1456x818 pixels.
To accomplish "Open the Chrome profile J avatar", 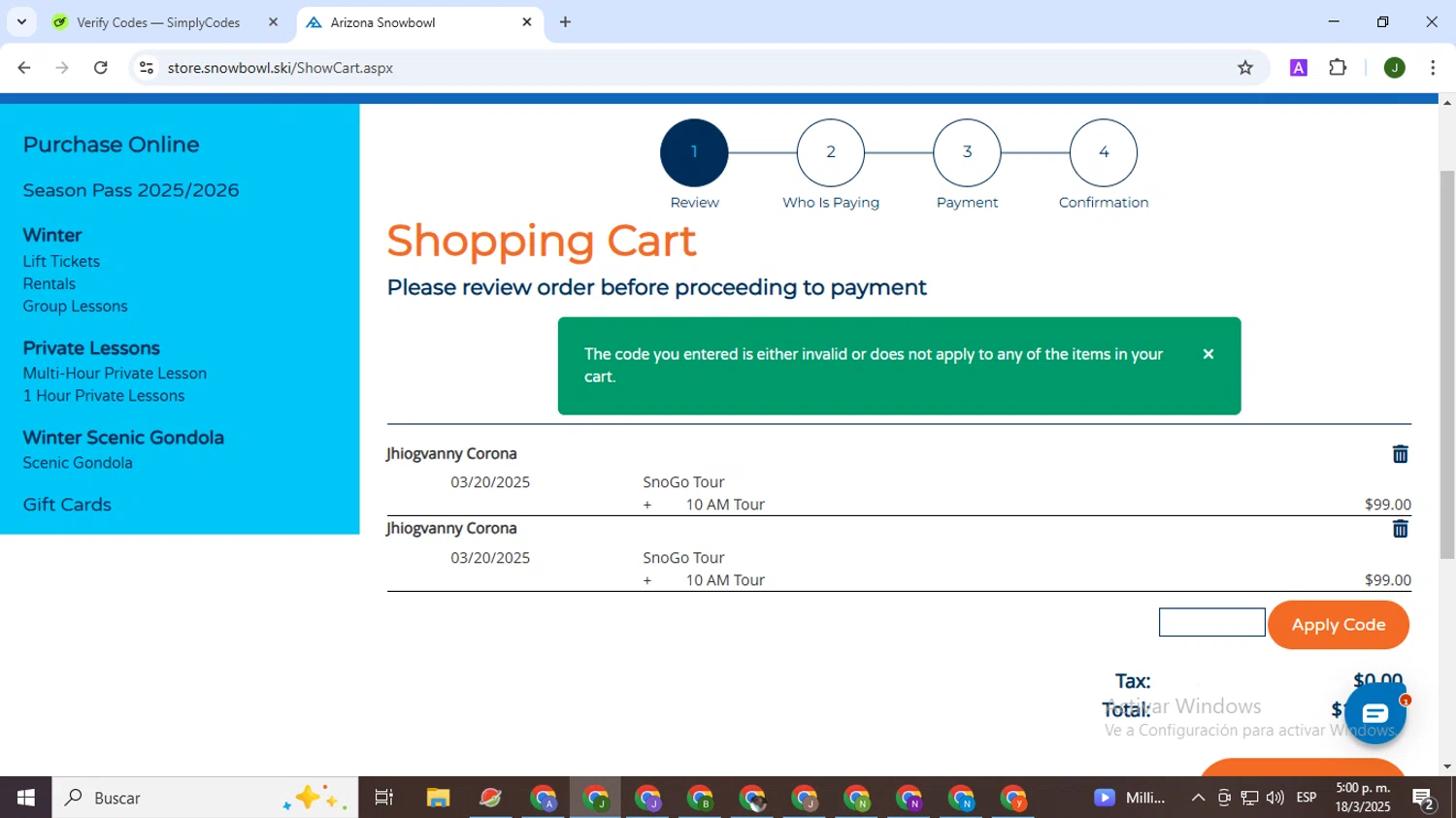I will 1395,68.
